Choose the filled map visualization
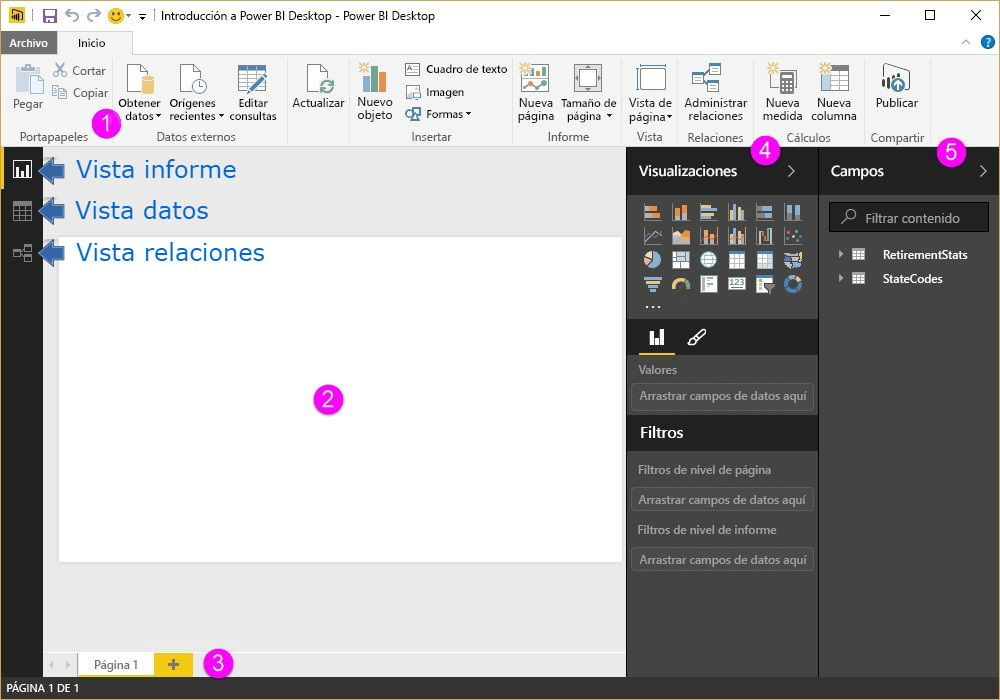1000x700 pixels. click(x=793, y=259)
